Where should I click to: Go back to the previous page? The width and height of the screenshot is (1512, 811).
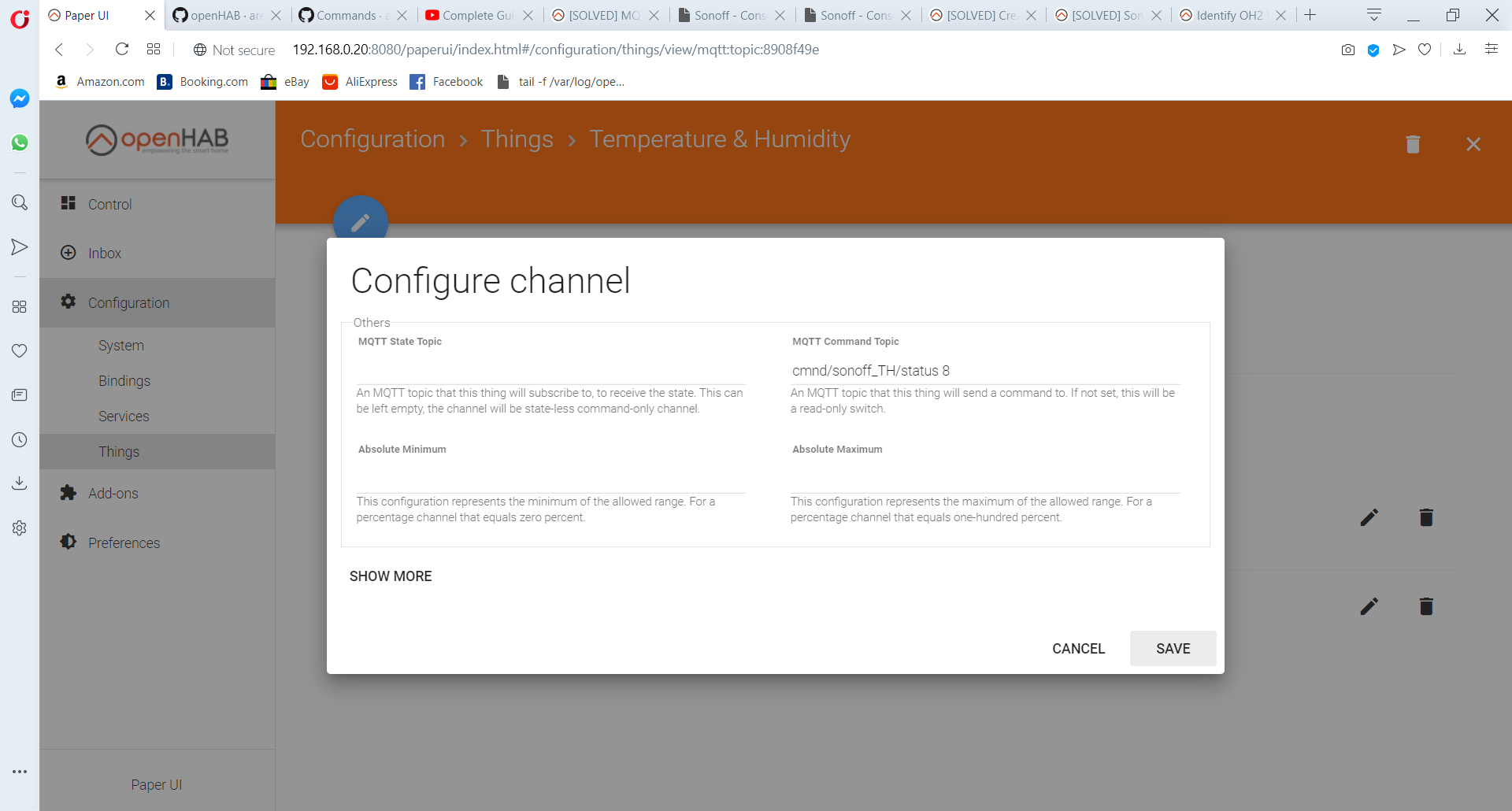59,50
